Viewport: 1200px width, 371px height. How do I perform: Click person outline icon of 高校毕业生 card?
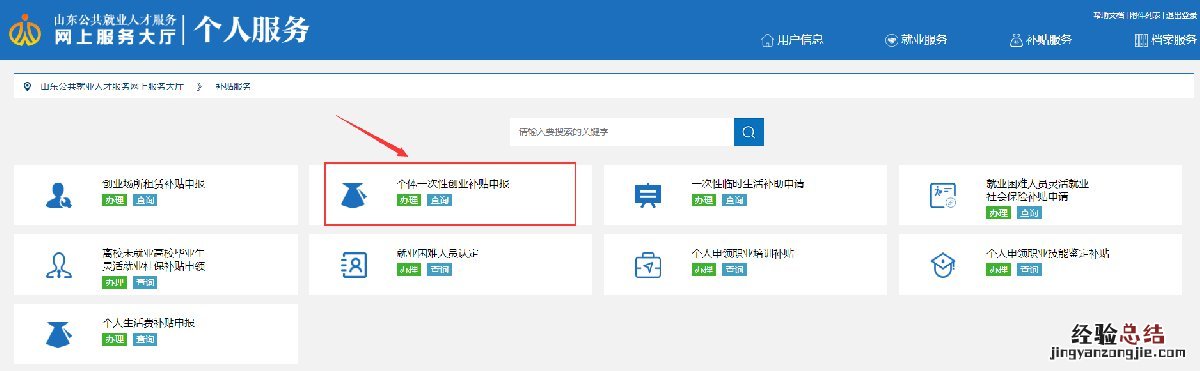[59, 265]
